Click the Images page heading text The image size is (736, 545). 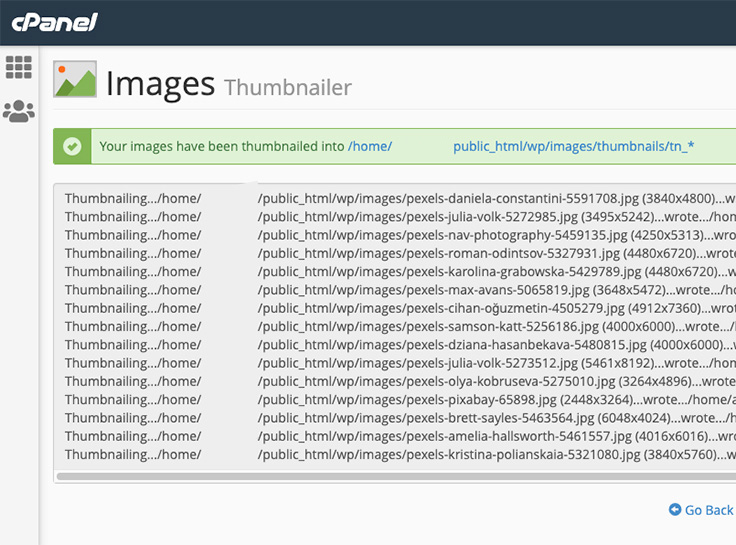click(160, 83)
